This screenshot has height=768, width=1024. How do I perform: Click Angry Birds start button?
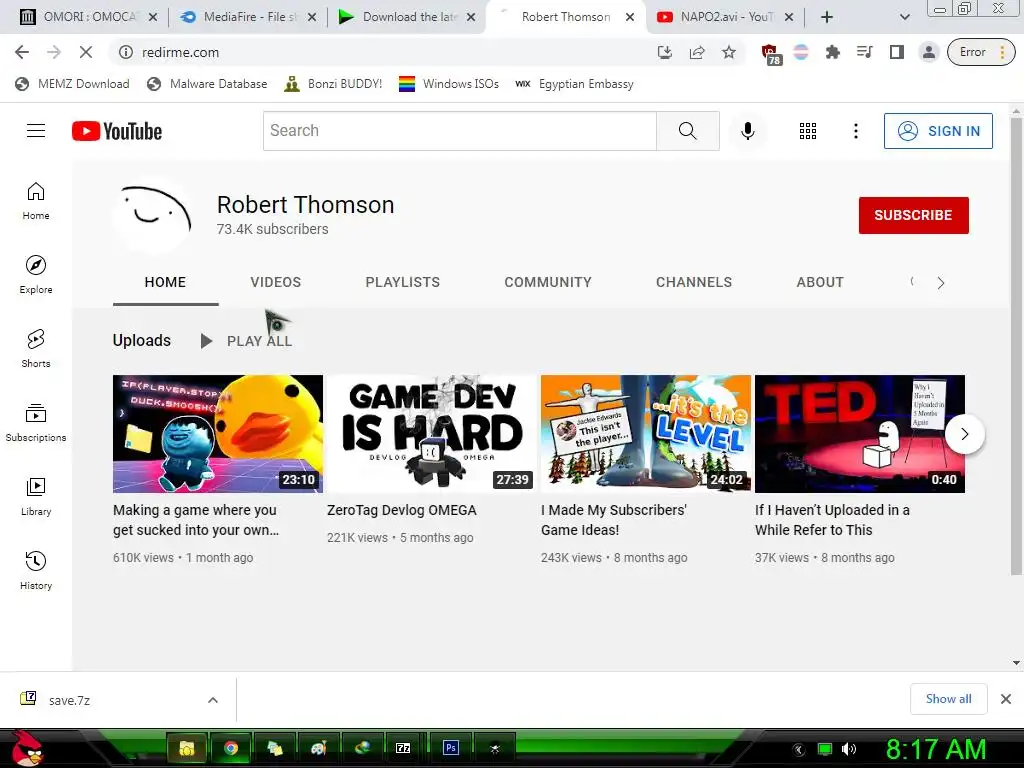26,748
